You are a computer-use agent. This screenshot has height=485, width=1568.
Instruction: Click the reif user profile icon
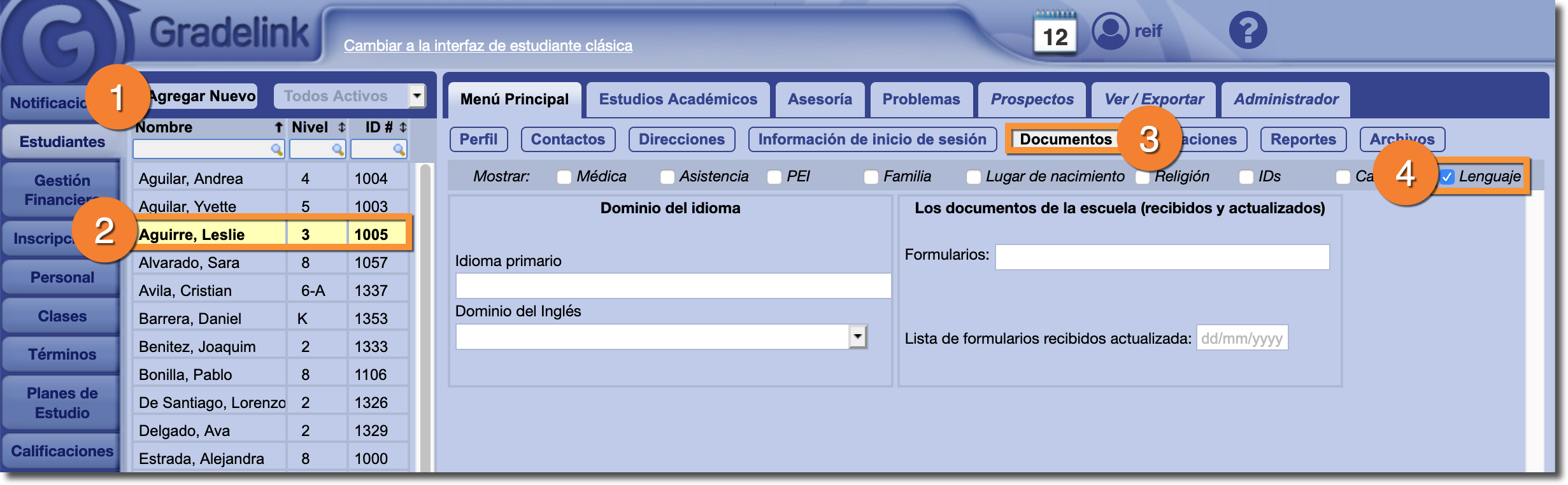[x=1110, y=31]
